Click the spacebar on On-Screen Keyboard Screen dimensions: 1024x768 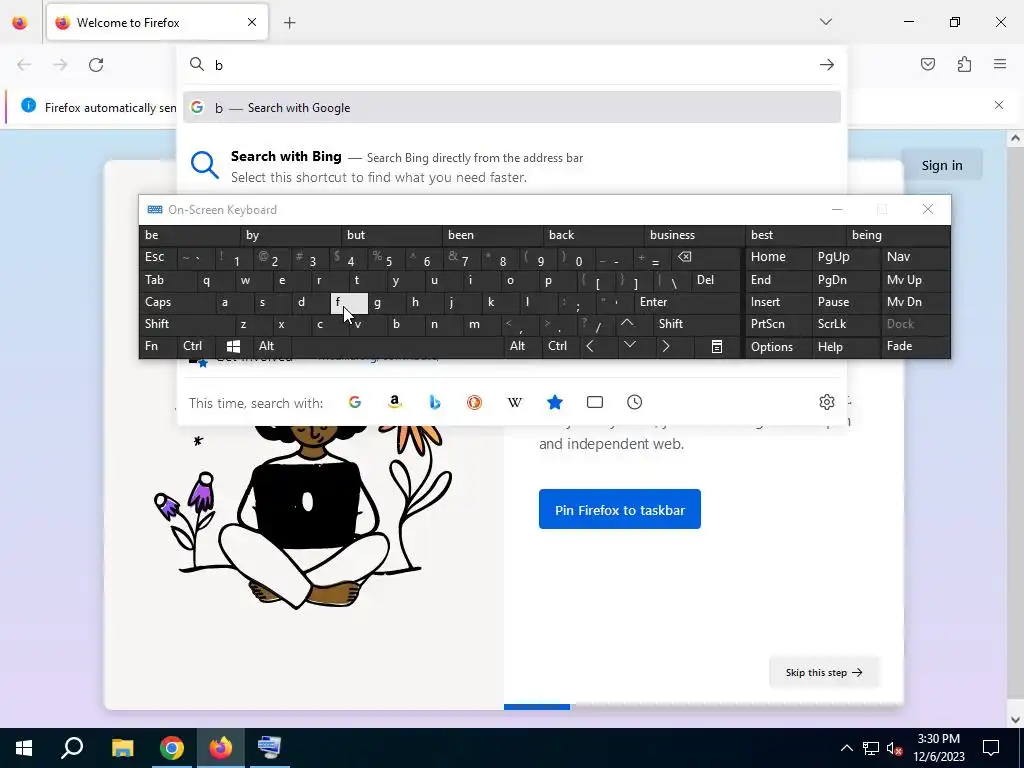coord(398,346)
